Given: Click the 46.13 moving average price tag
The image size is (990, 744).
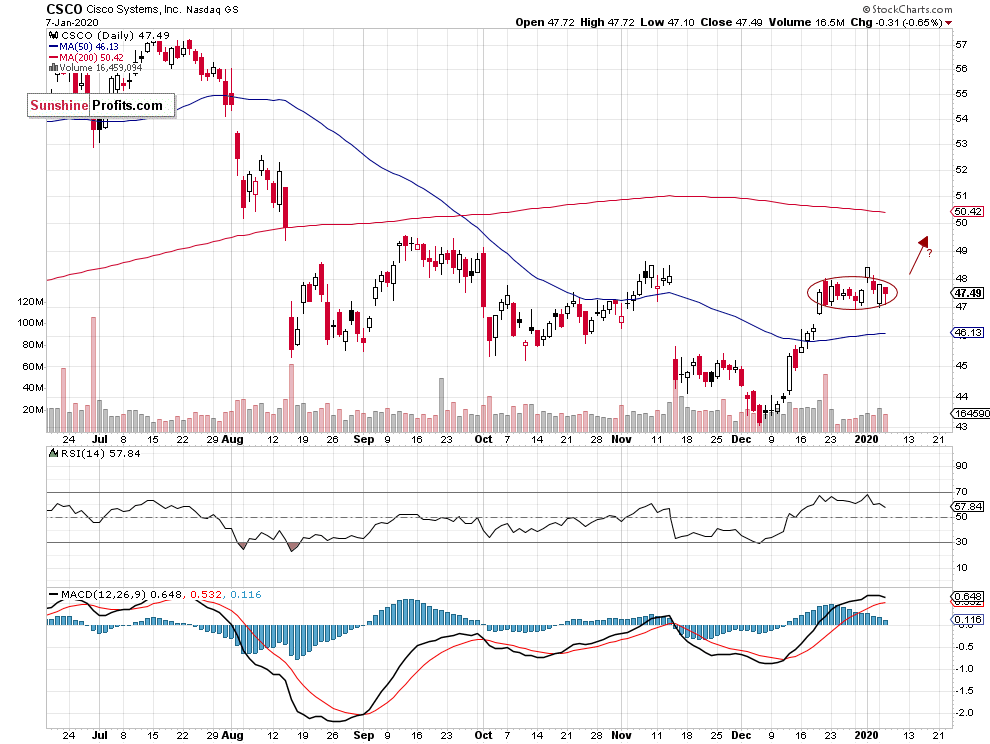Looking at the screenshot, I should 967,333.
